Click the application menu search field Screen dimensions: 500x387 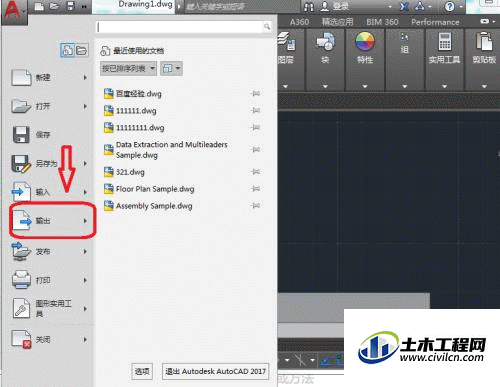click(180, 27)
